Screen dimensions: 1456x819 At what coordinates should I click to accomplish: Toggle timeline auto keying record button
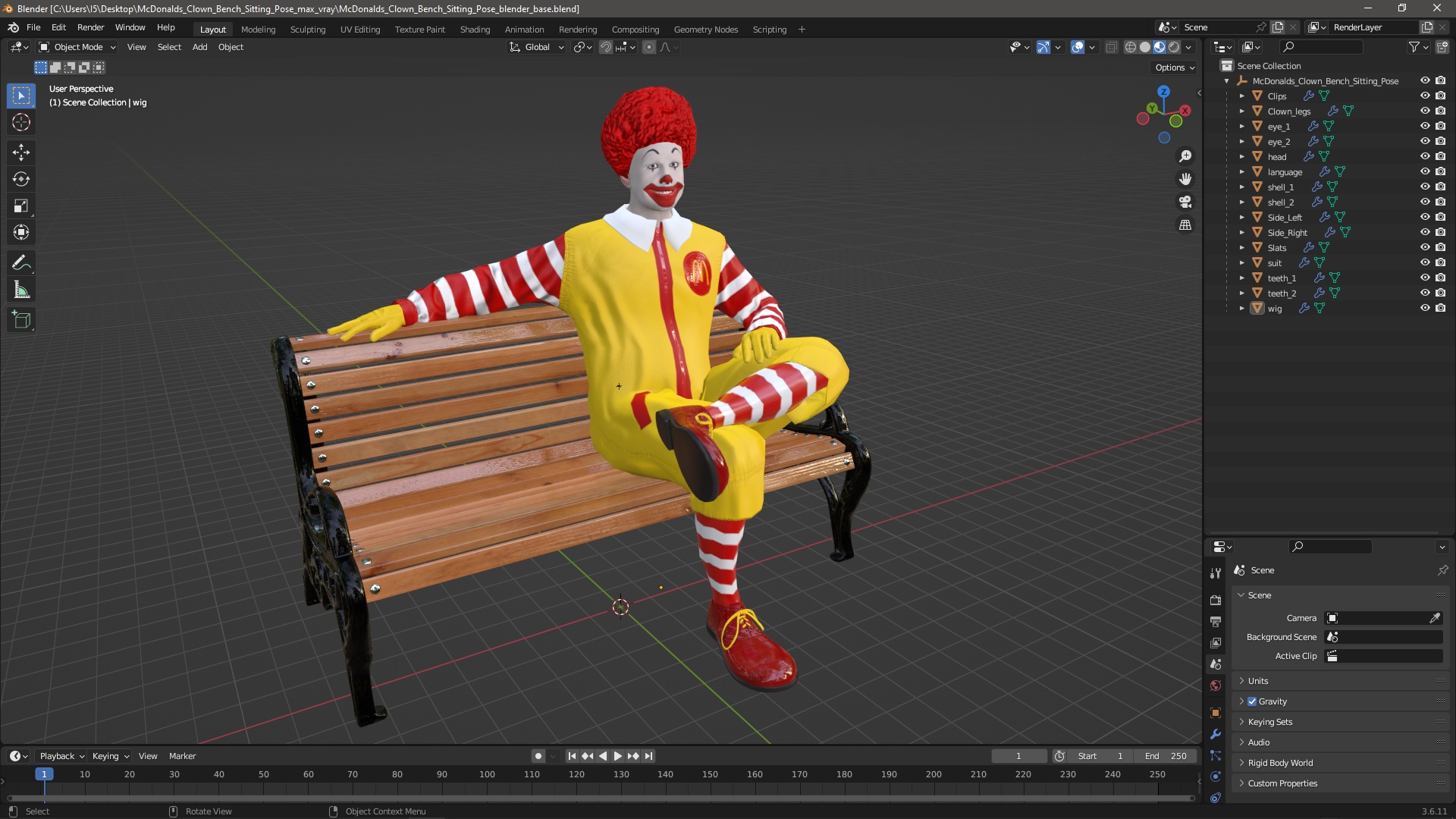coord(538,756)
